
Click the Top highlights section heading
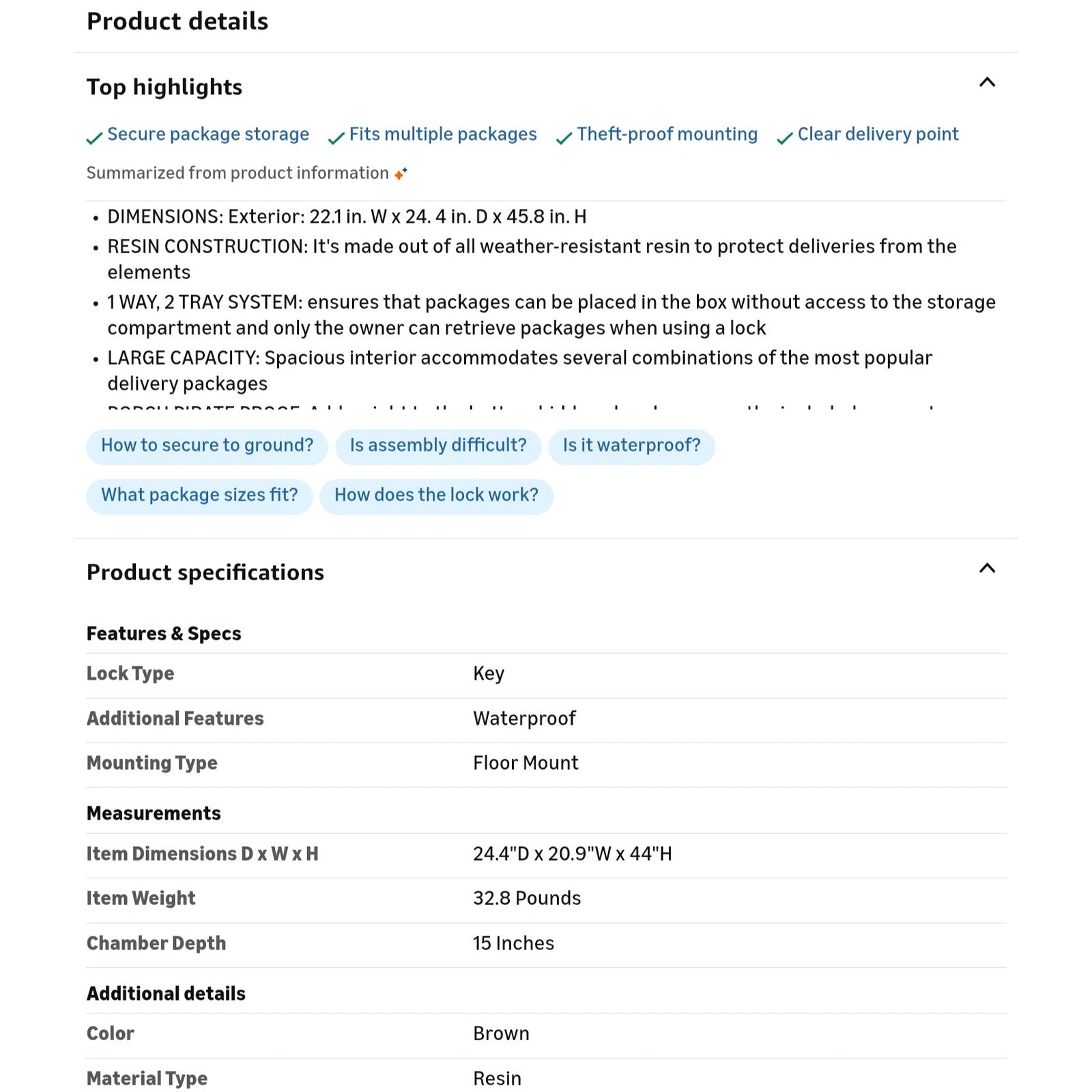click(x=164, y=87)
